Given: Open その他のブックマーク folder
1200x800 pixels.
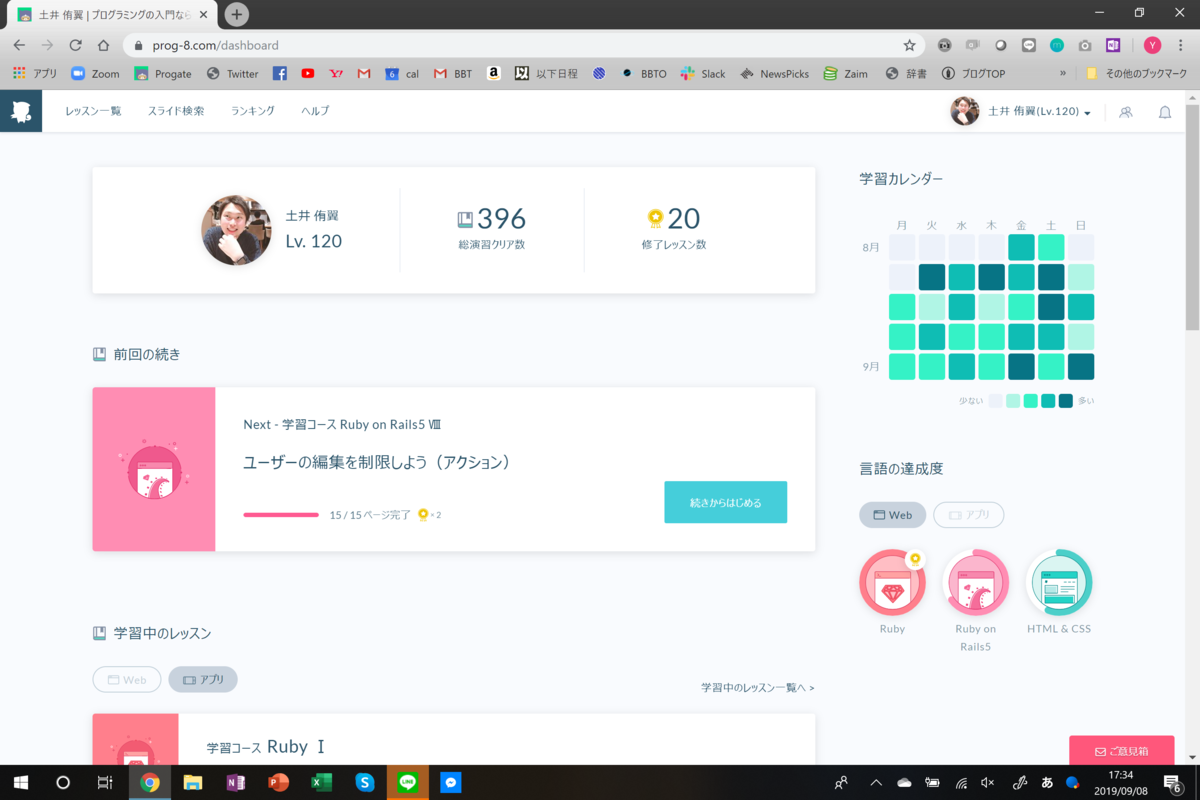Looking at the screenshot, I should pos(1137,74).
